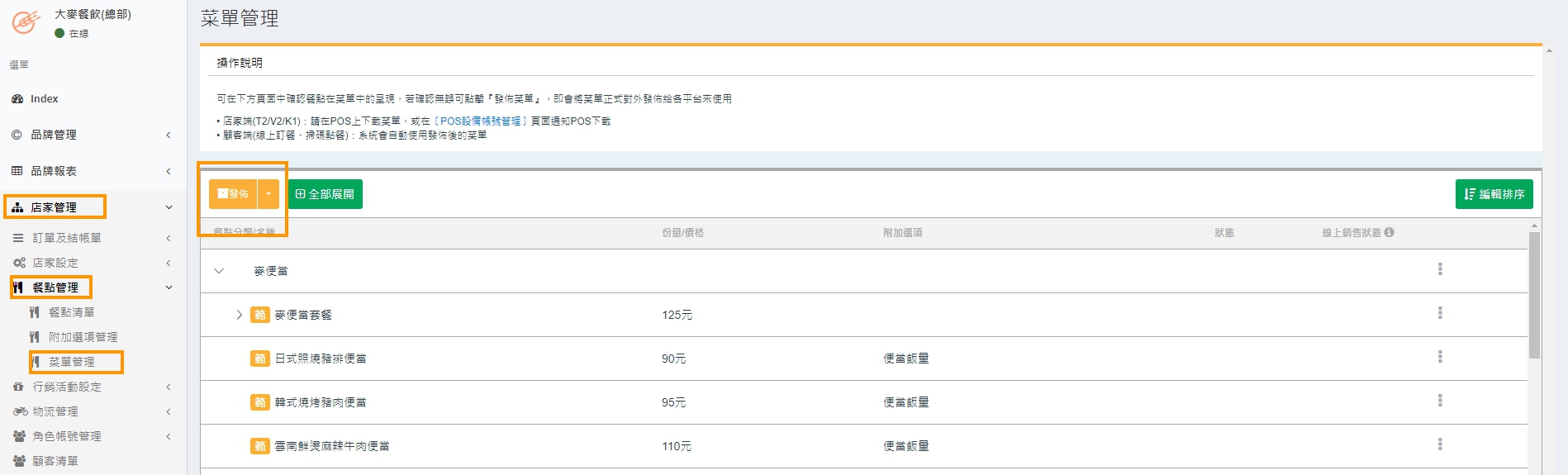The height and width of the screenshot is (475, 1568).
Task: Go to 菜單管理 in the sidebar
Action: click(x=71, y=362)
